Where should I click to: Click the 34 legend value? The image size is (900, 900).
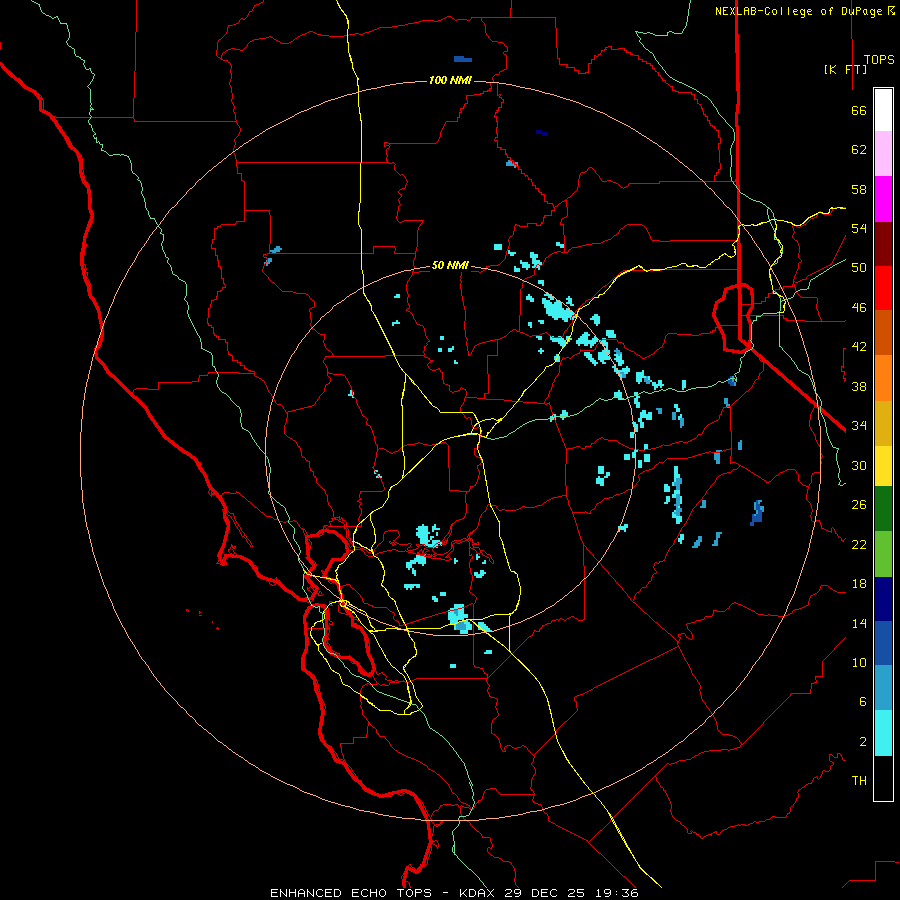click(x=859, y=426)
